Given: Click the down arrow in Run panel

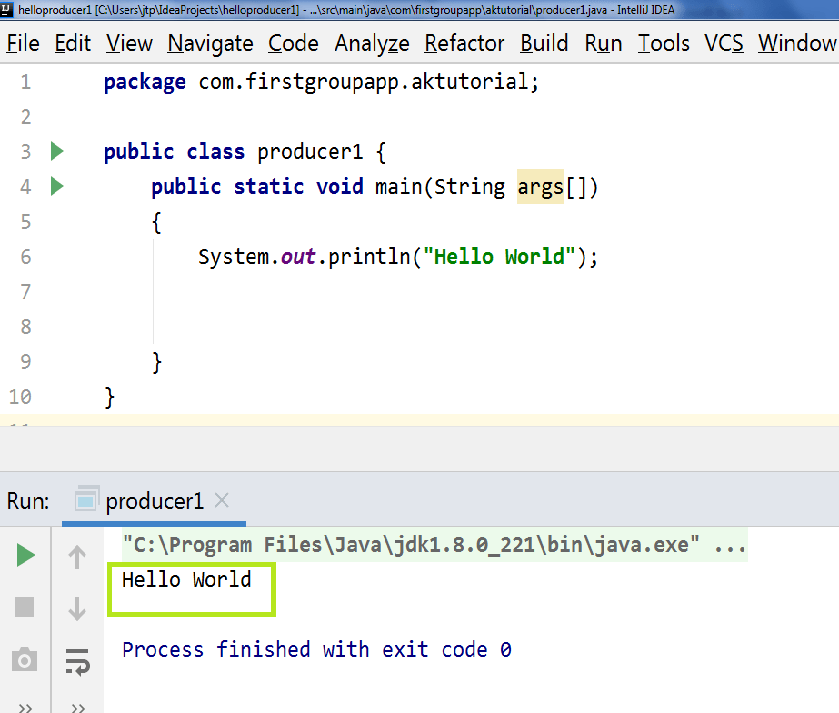Looking at the screenshot, I should [x=77, y=608].
